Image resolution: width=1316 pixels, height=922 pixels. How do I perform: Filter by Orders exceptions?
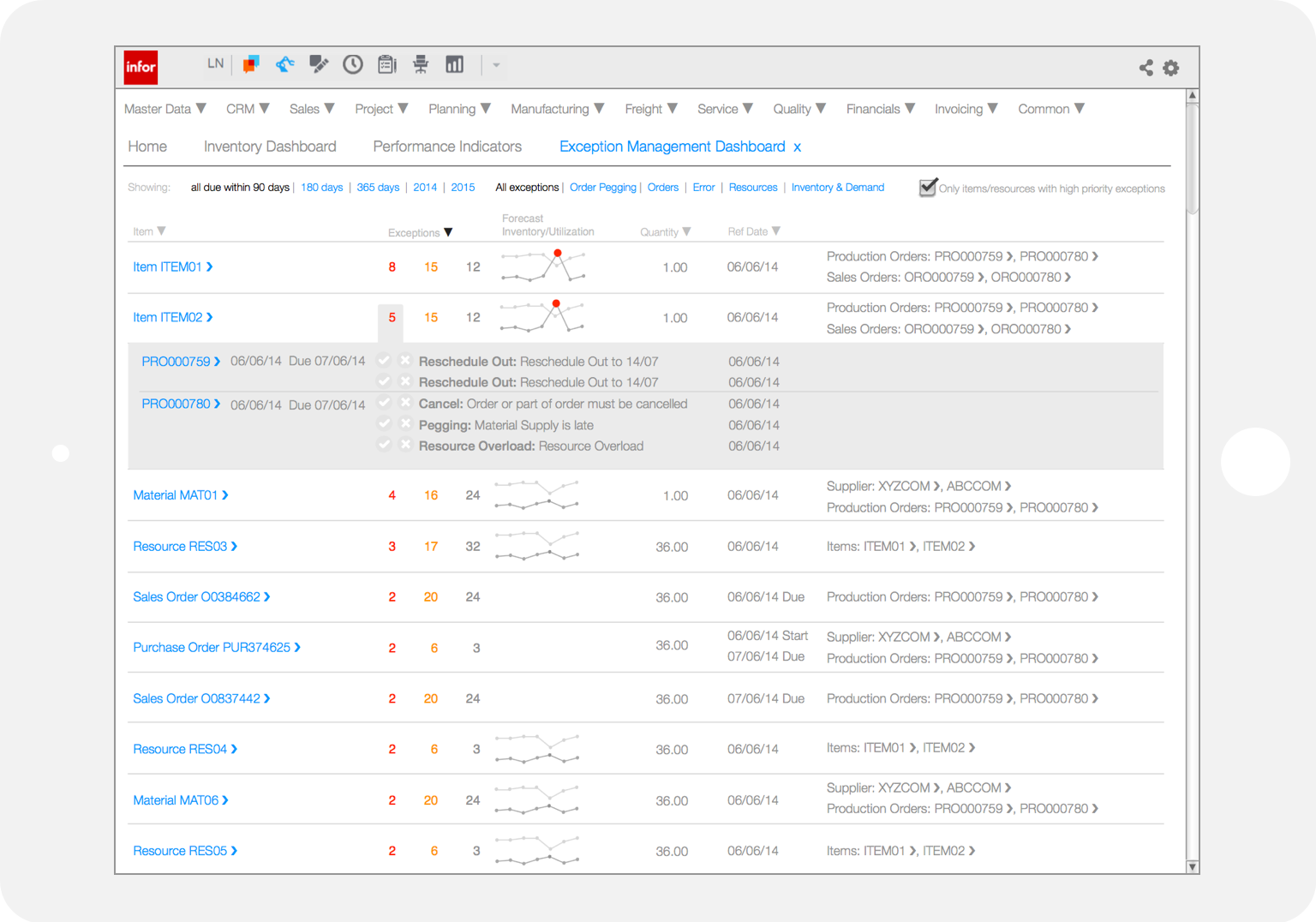[663, 188]
